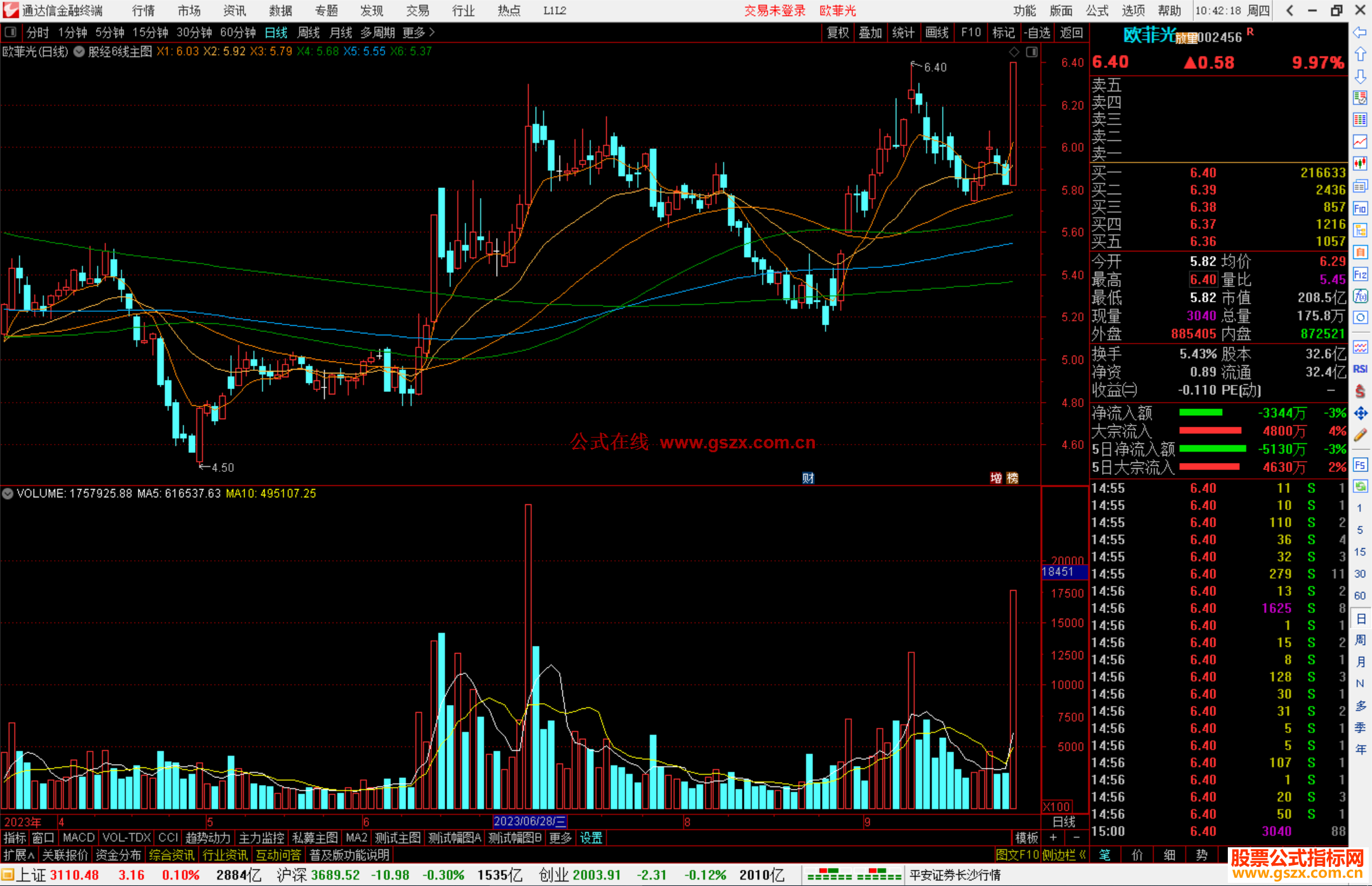Toggle 笔 tick view at panel bottom
Screen dimensions: 1372x886
pyautogui.click(x=1105, y=855)
